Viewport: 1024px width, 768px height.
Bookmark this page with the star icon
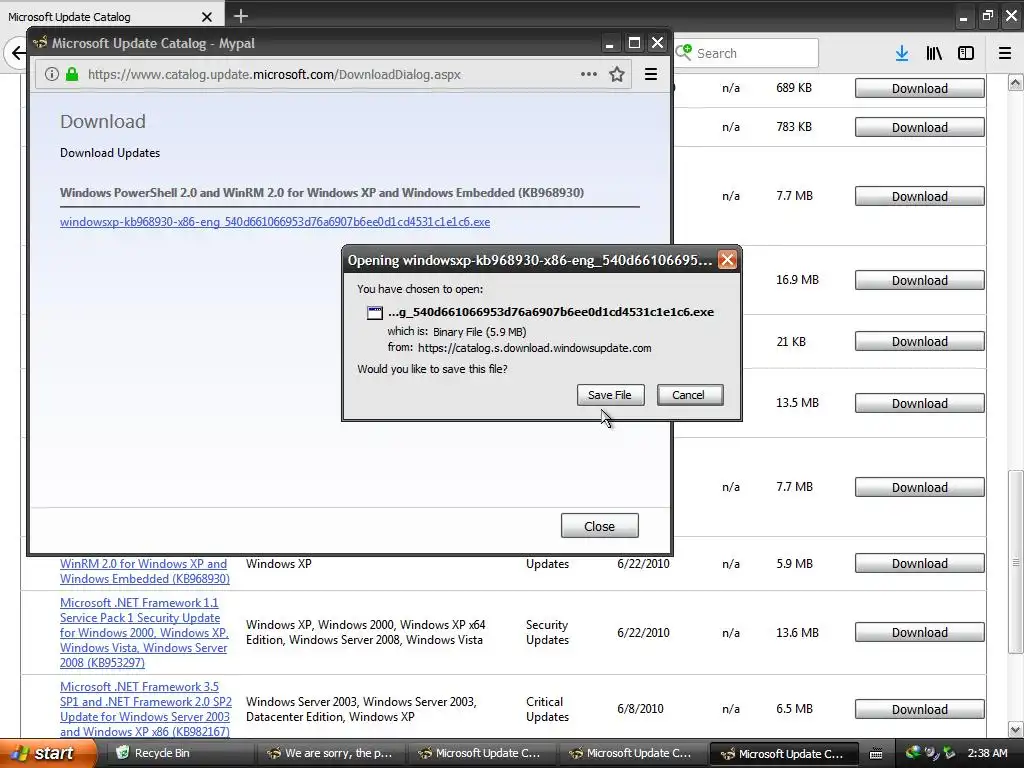click(x=616, y=74)
